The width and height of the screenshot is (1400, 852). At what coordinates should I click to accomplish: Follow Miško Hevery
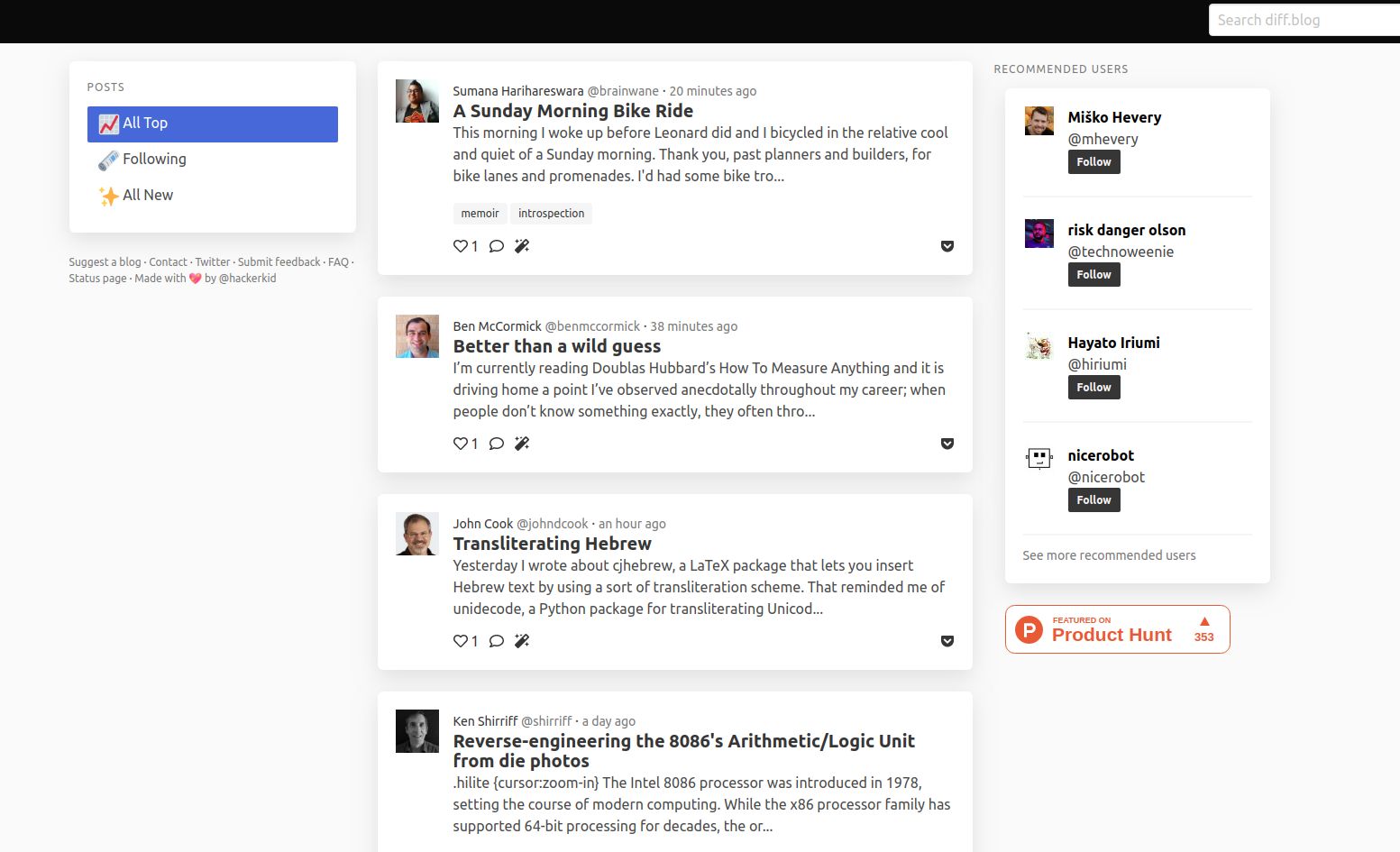(x=1093, y=161)
